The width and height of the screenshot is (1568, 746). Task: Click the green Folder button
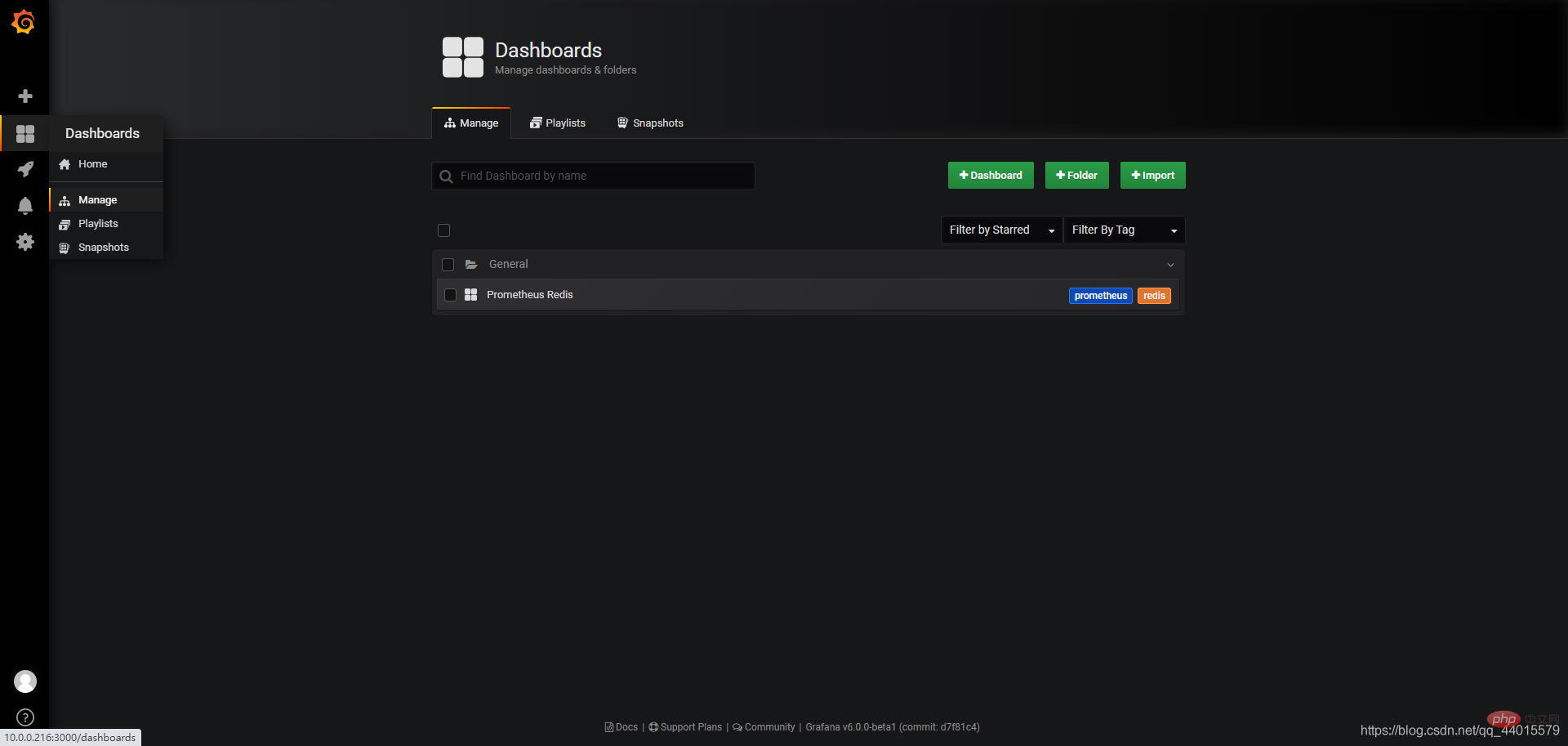click(x=1076, y=176)
